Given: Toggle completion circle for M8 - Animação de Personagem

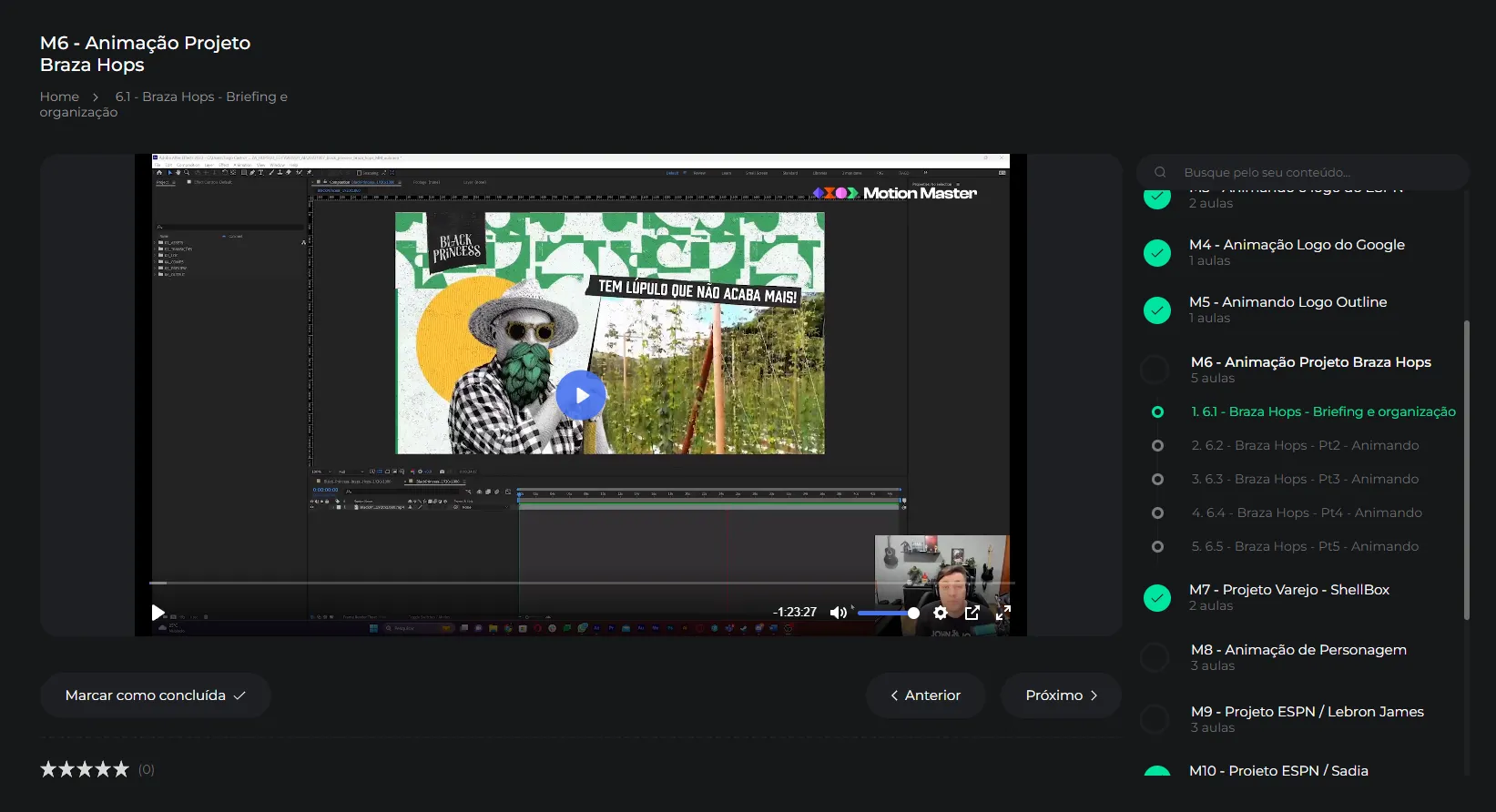Looking at the screenshot, I should pos(1155,657).
